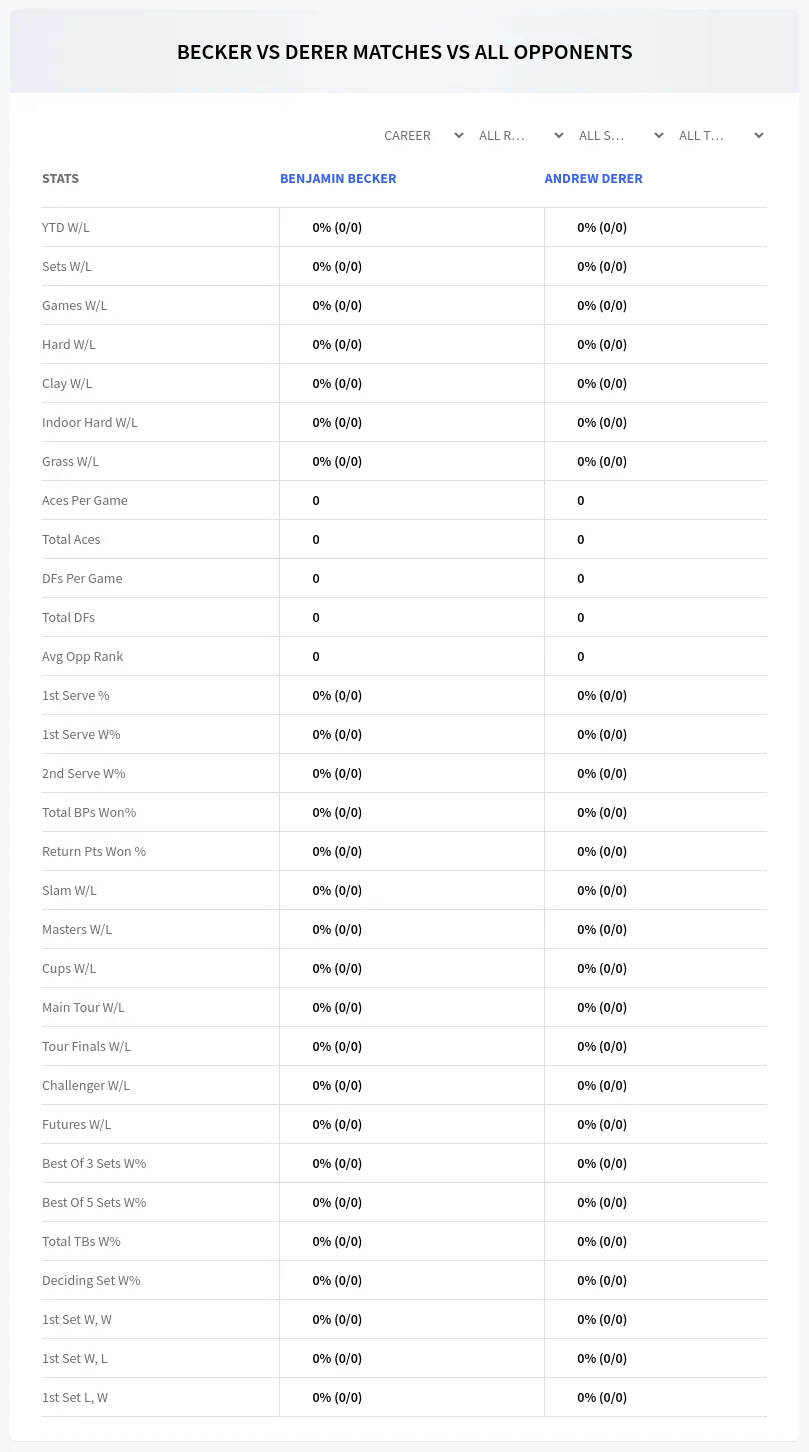
Task: Click the page title Becker vs Derer heading
Action: 405,52
